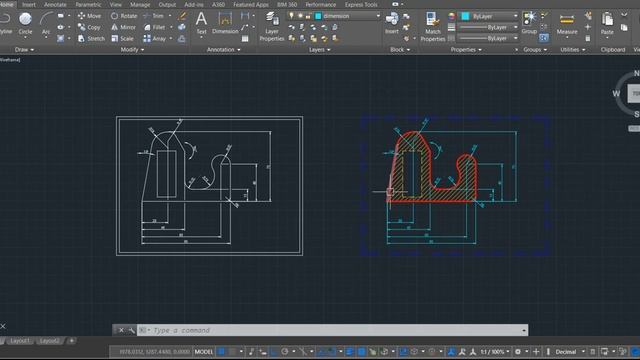The image size is (640, 360).
Task: Click the Type a command input field
Action: point(332,330)
